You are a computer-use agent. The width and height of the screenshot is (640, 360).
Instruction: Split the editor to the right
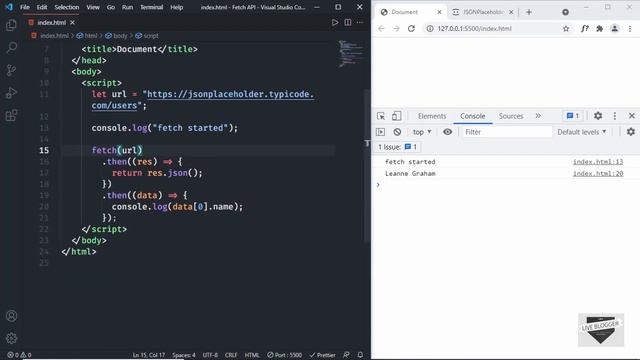click(x=348, y=22)
